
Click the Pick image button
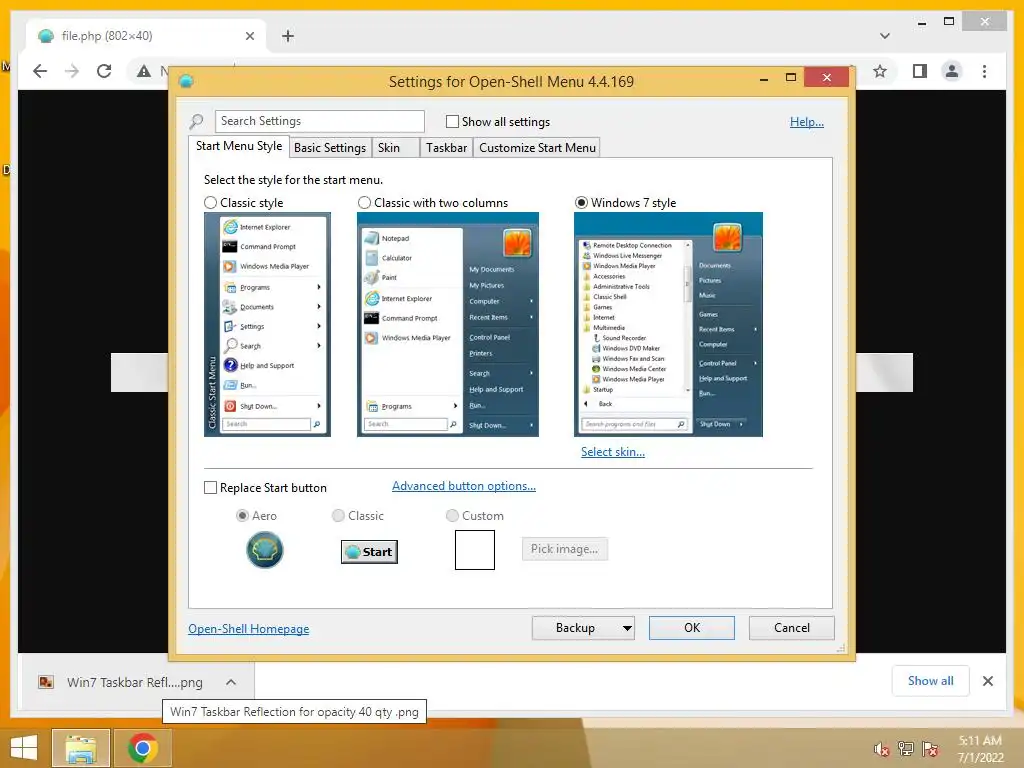tap(564, 549)
